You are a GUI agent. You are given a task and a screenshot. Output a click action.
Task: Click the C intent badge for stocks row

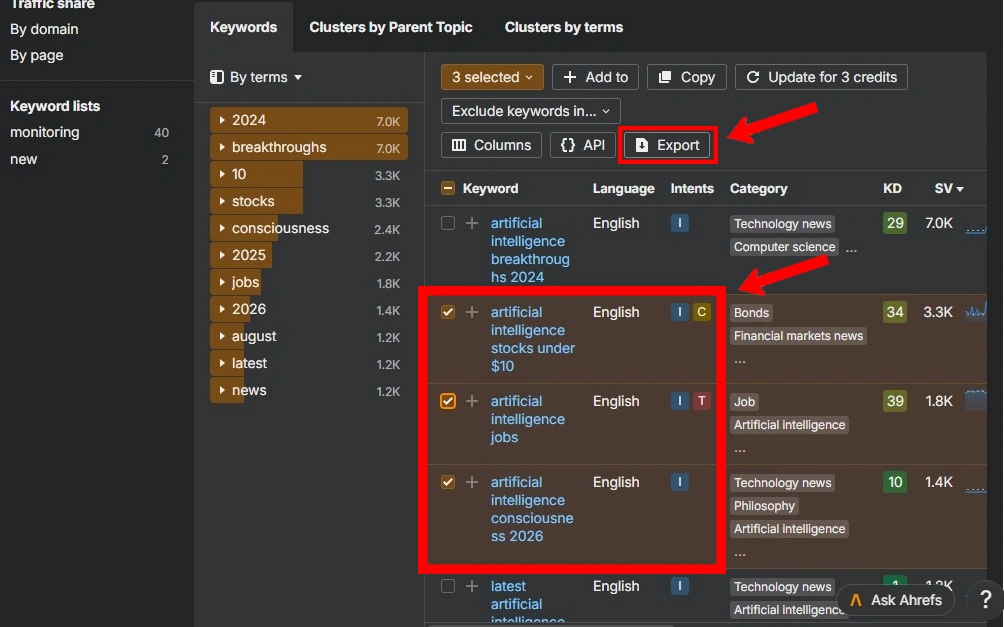click(x=701, y=312)
